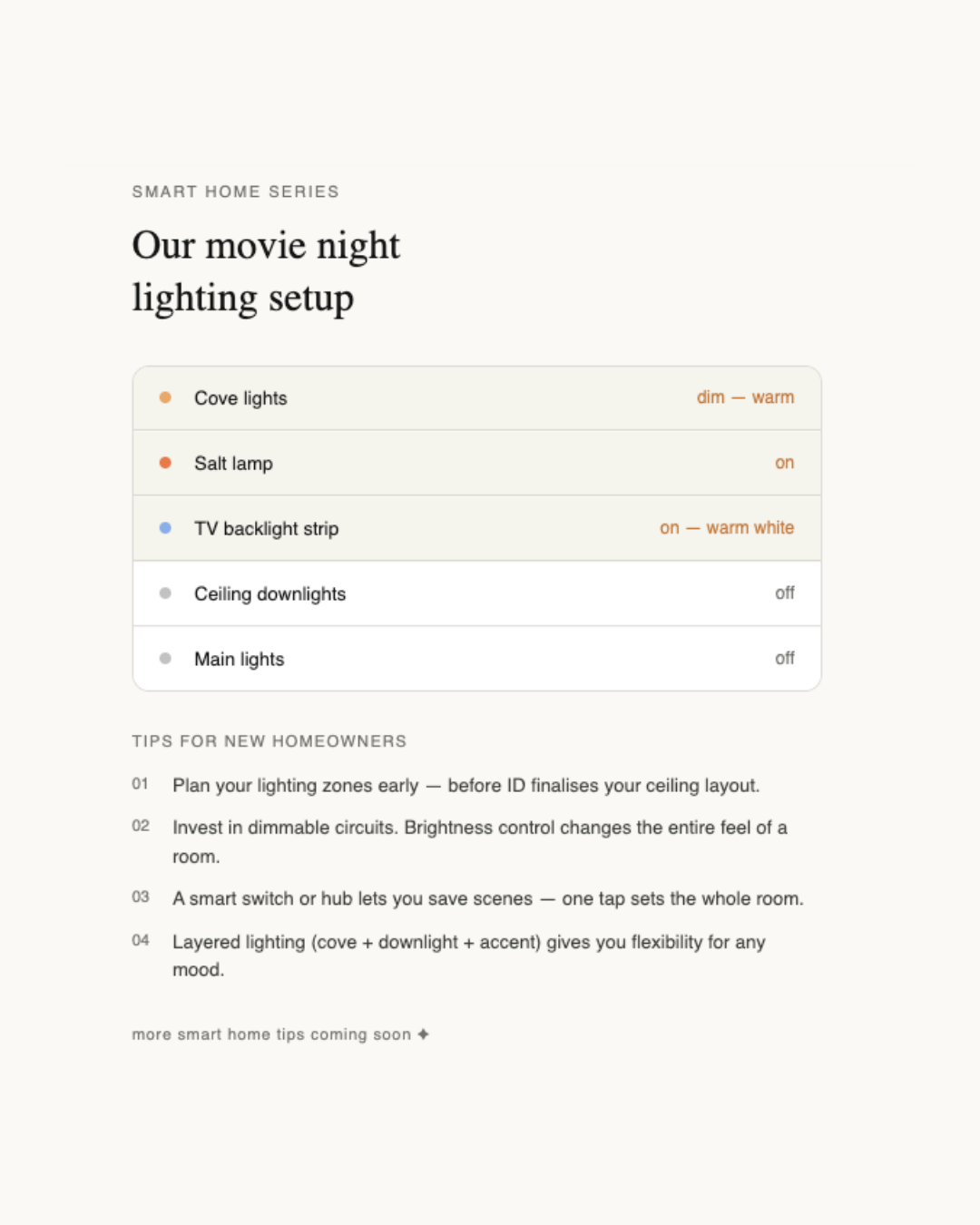Click the gray dot beside Main lights
This screenshot has width=980, height=1225.
pos(165,658)
